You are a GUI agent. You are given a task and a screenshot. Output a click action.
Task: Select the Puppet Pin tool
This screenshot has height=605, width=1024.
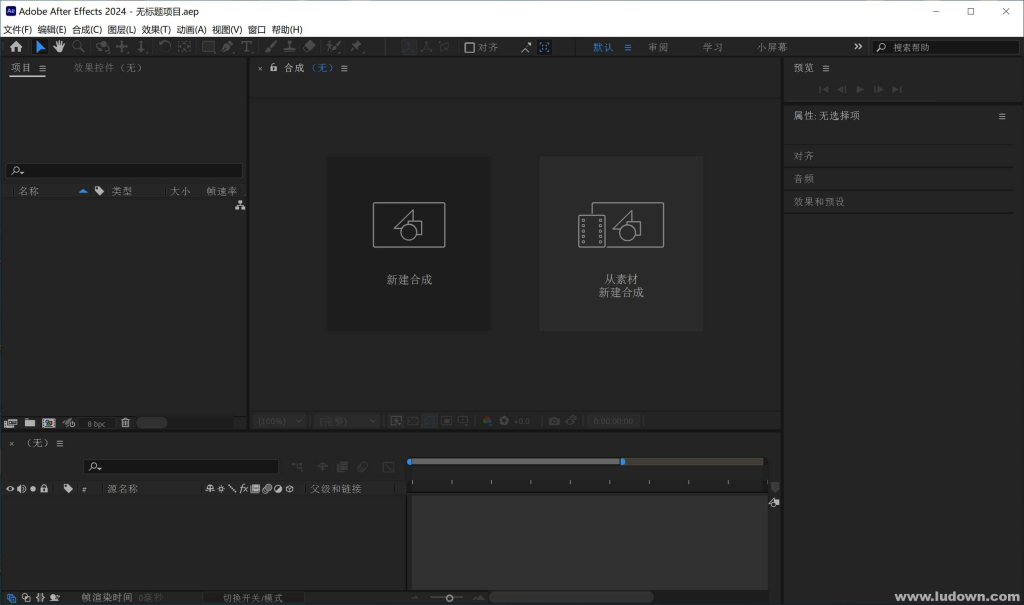pyautogui.click(x=356, y=46)
